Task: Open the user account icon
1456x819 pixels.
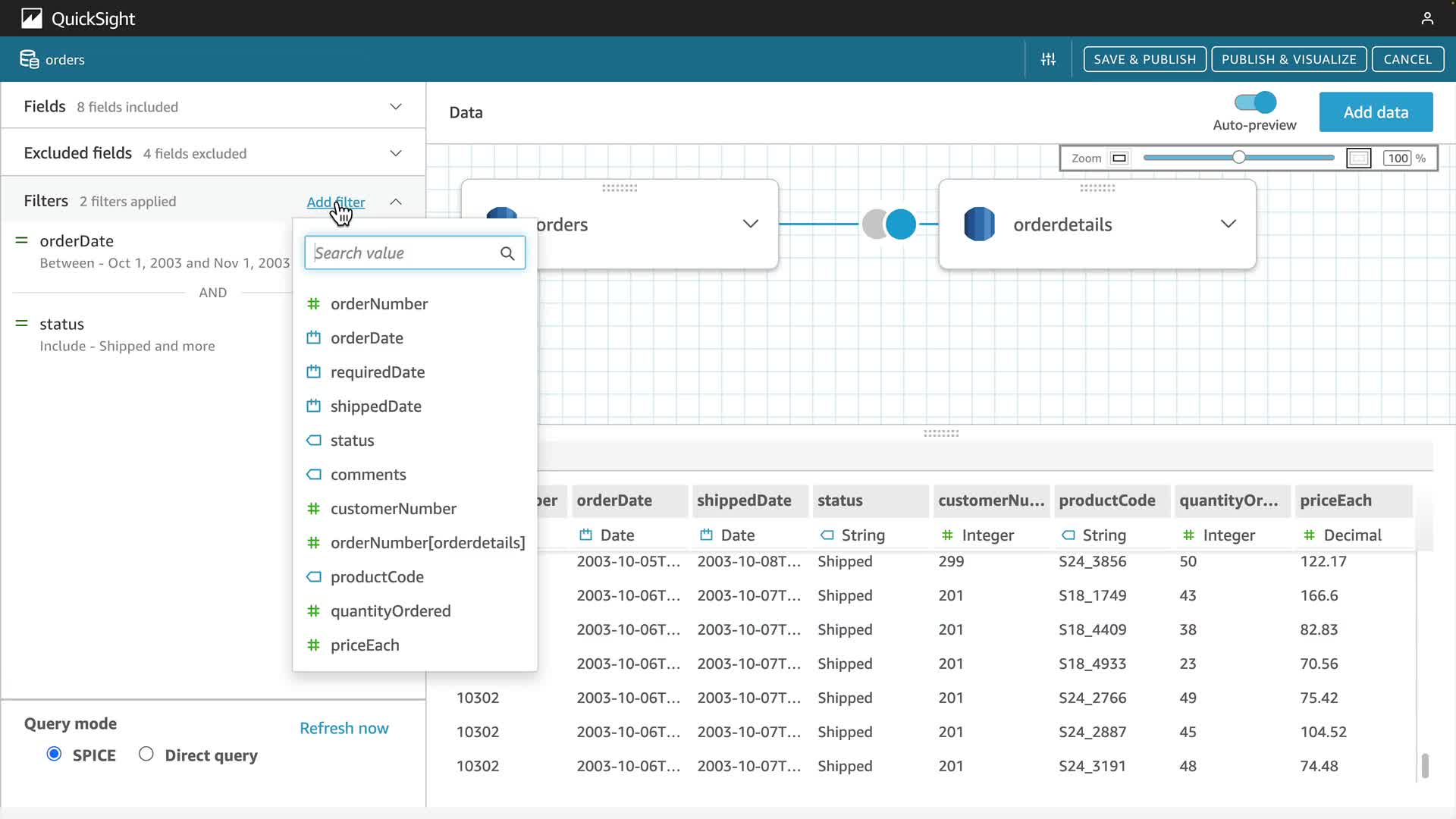Action: tap(1427, 18)
